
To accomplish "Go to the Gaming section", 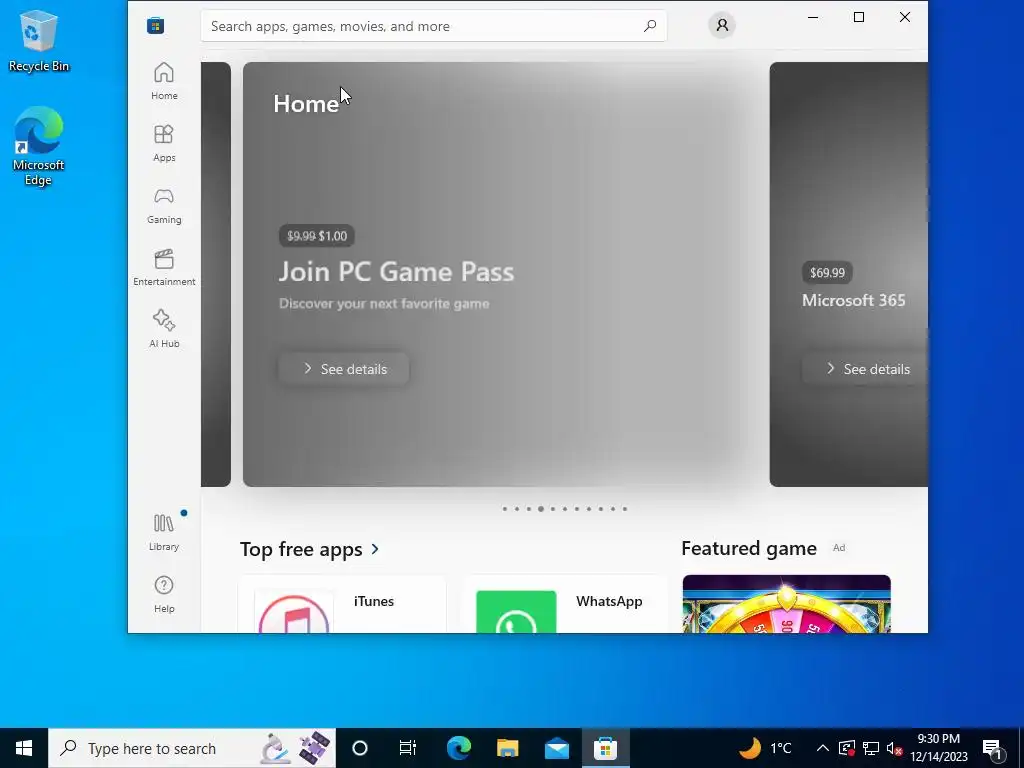I will pos(164,205).
